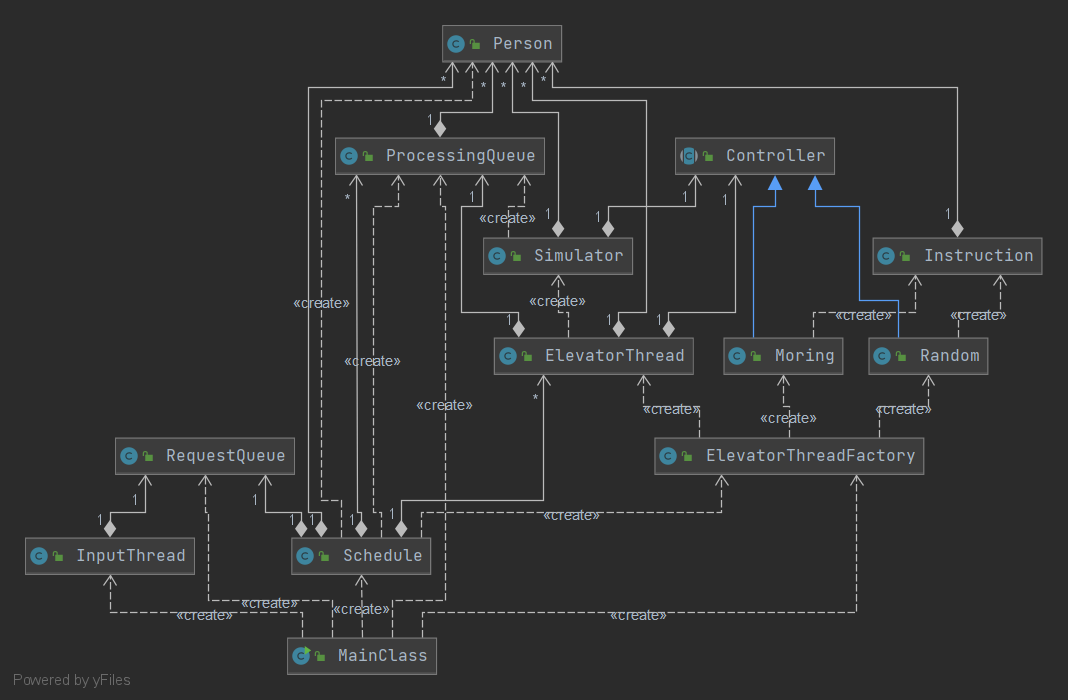Select the Instruction class label
This screenshot has width=1068, height=700.
[978, 255]
